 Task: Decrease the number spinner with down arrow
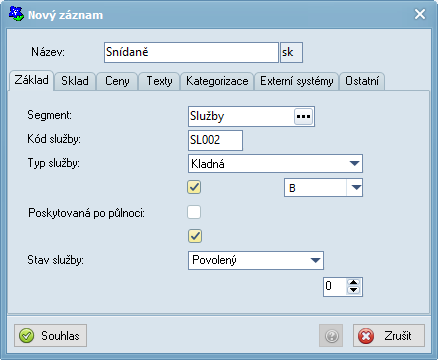point(353,290)
